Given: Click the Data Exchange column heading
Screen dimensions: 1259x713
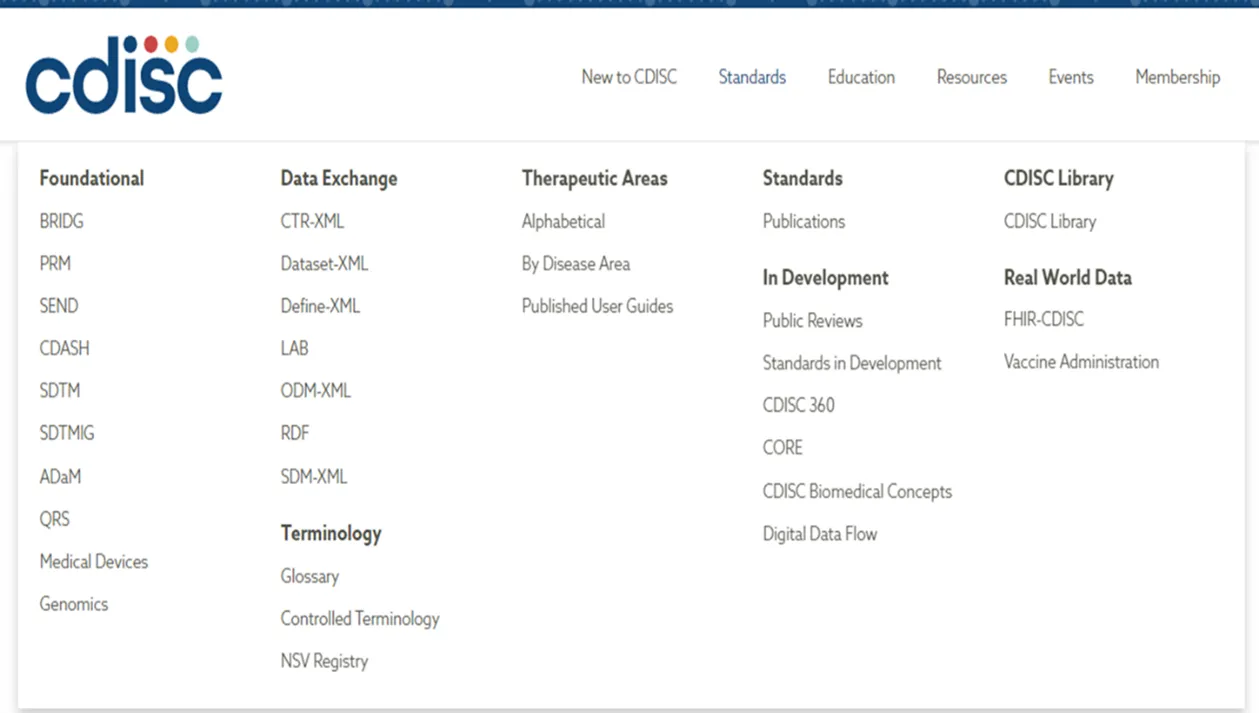Looking at the screenshot, I should [339, 178].
